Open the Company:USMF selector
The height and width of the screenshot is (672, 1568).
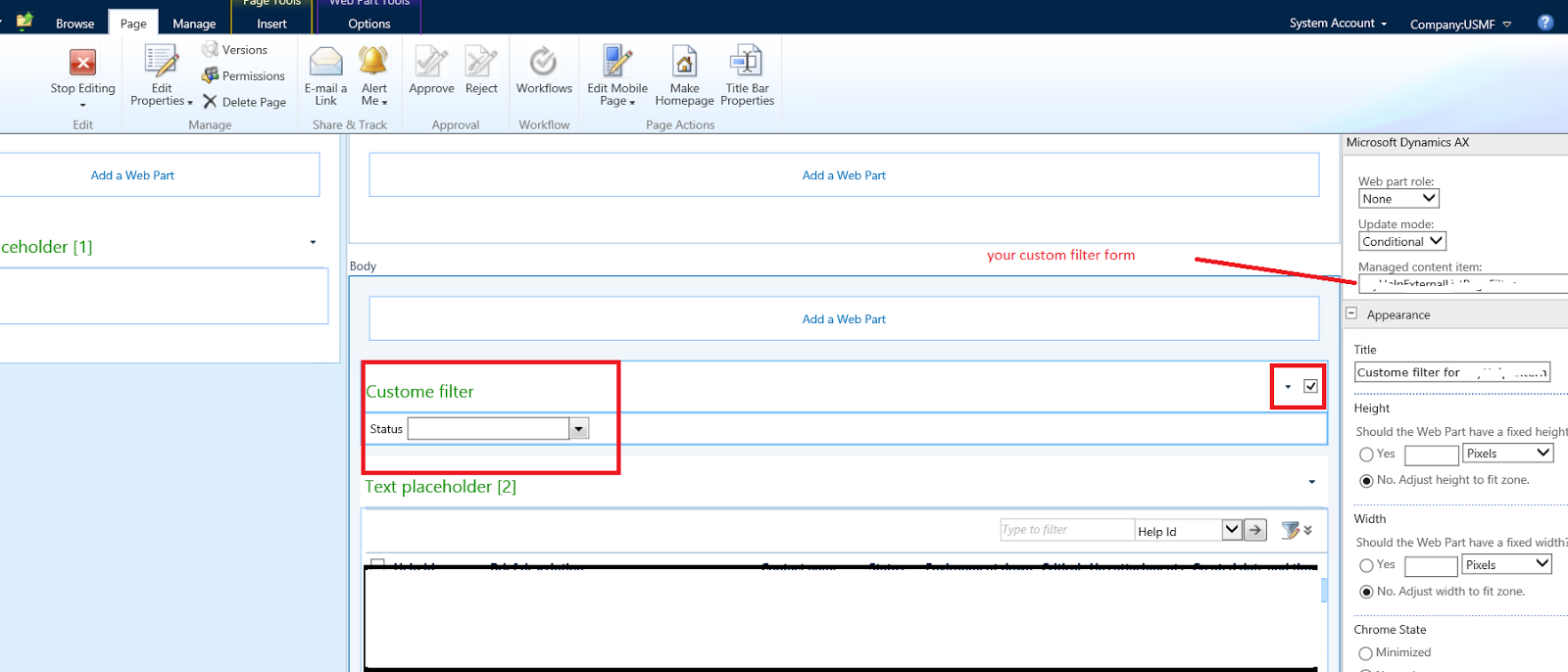[1460, 24]
